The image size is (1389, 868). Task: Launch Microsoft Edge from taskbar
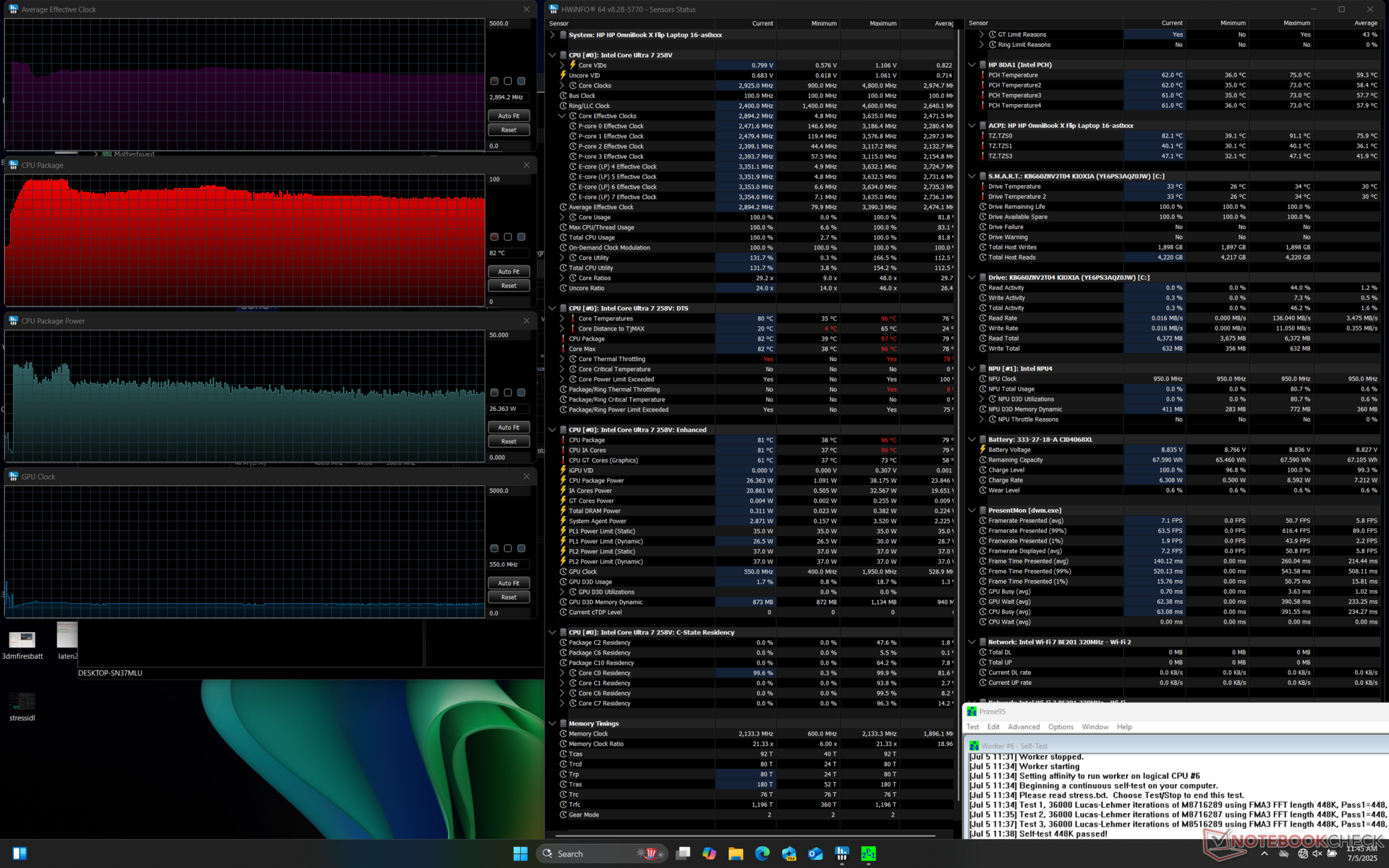763,854
